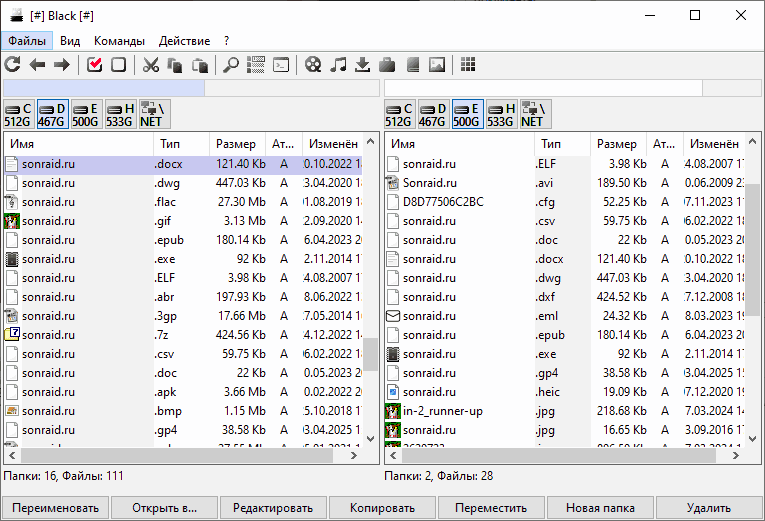Sort left panel by Изменён column
Image resolution: width=765 pixels, height=521 pixels.
coord(333,144)
